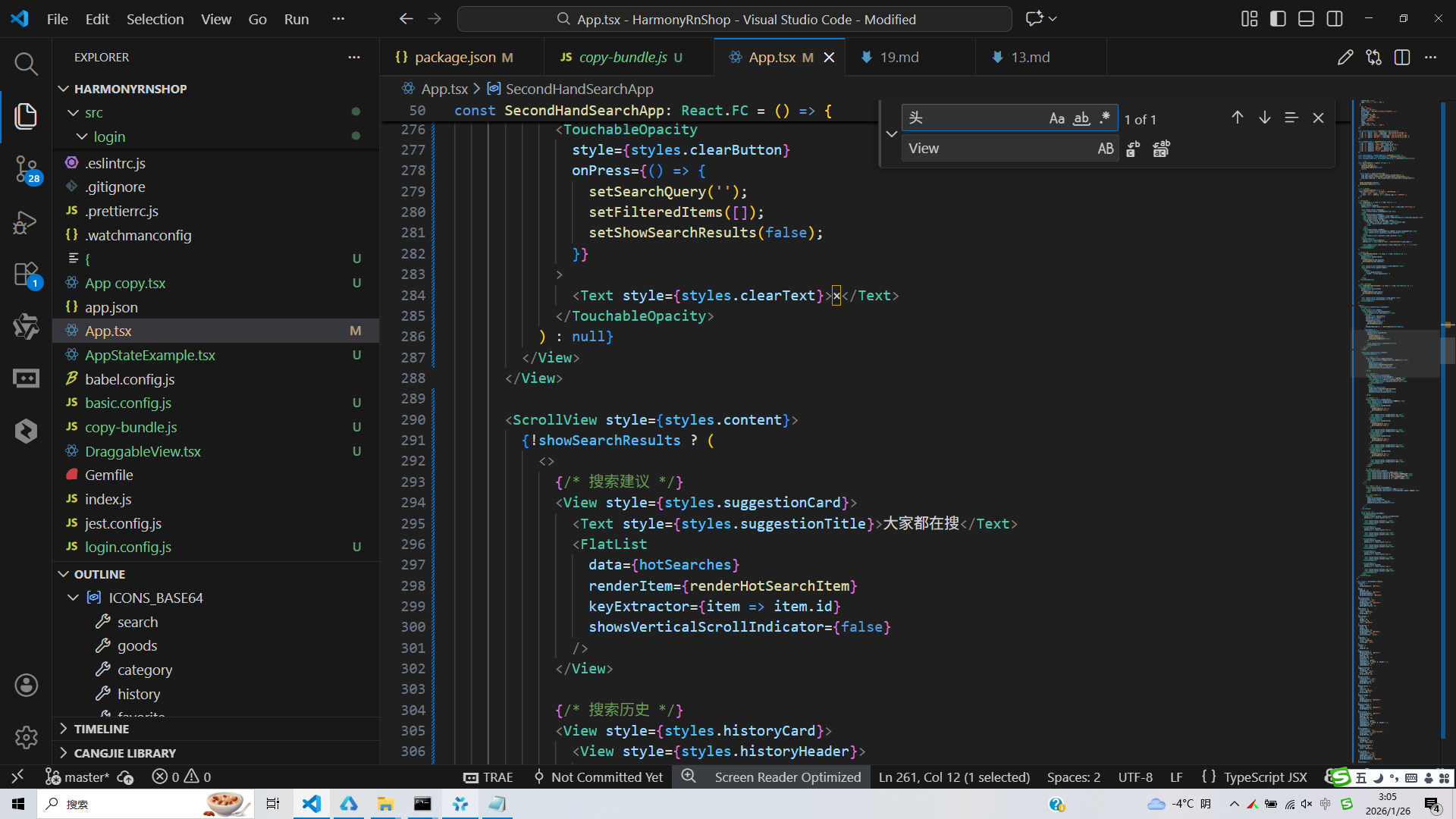Screen dimensions: 1456x819
Task: Toggle Match Whole Word option
Action: (1081, 118)
